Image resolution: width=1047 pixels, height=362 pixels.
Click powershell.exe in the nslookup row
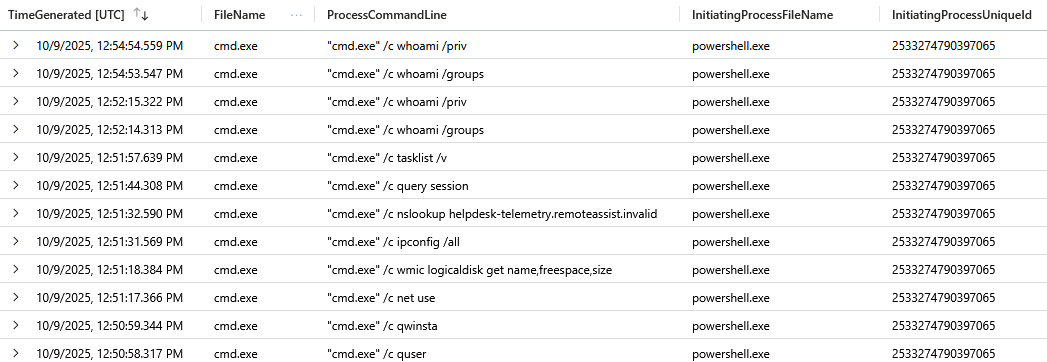point(730,214)
